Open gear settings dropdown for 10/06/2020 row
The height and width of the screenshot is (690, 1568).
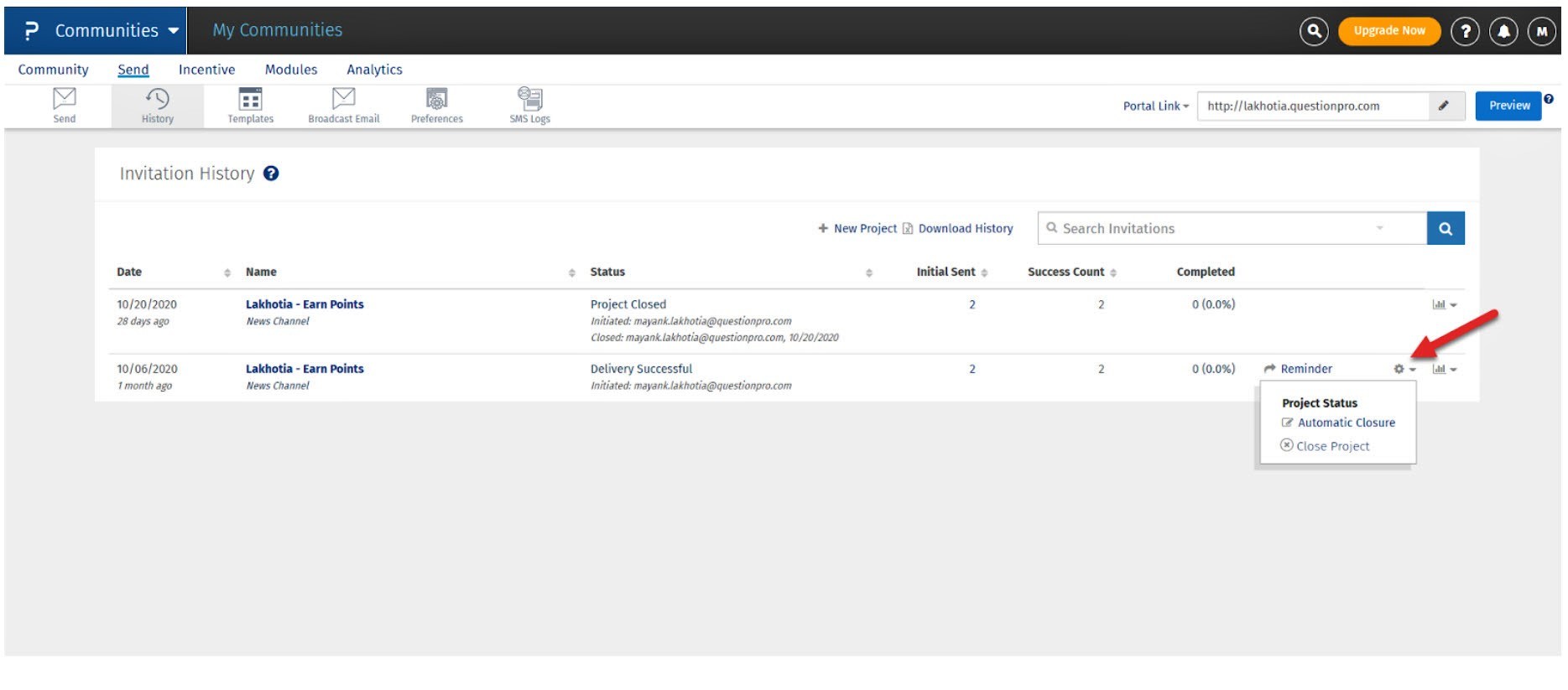(1404, 369)
